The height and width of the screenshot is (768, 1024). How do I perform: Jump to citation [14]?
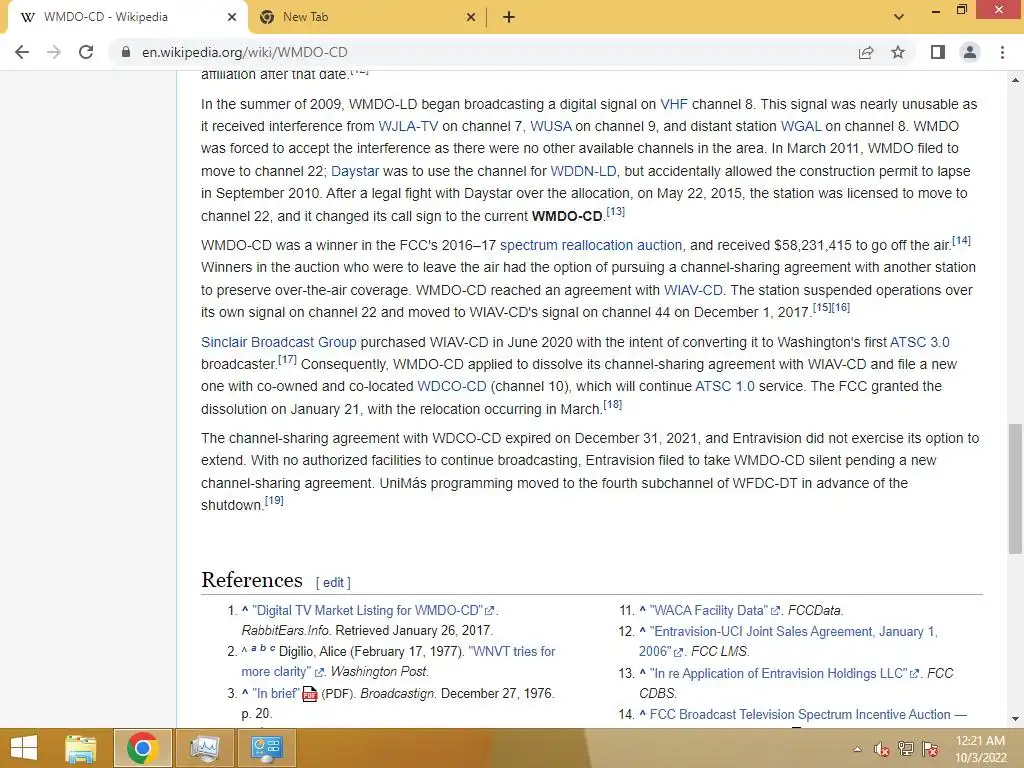point(961,241)
